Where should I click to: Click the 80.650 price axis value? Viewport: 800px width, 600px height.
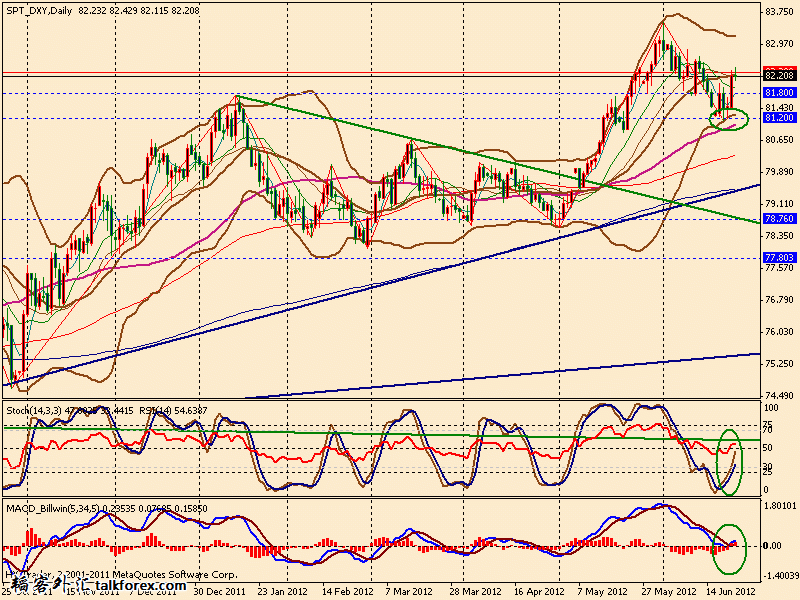pyautogui.click(x=780, y=139)
